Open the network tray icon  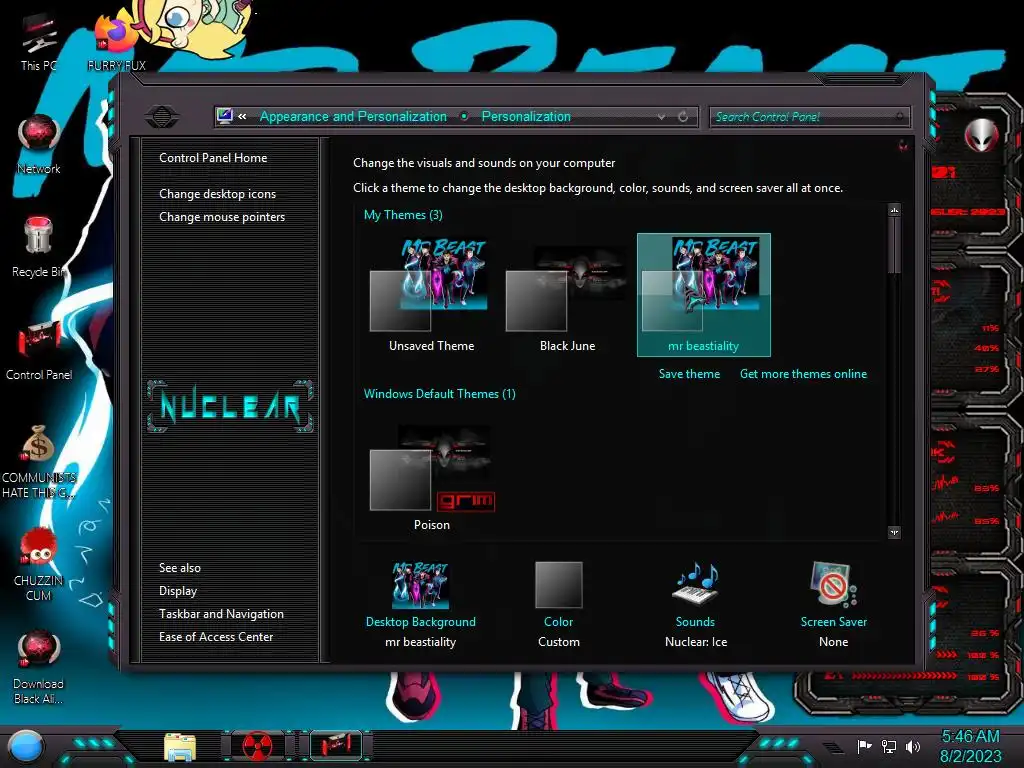click(x=889, y=746)
